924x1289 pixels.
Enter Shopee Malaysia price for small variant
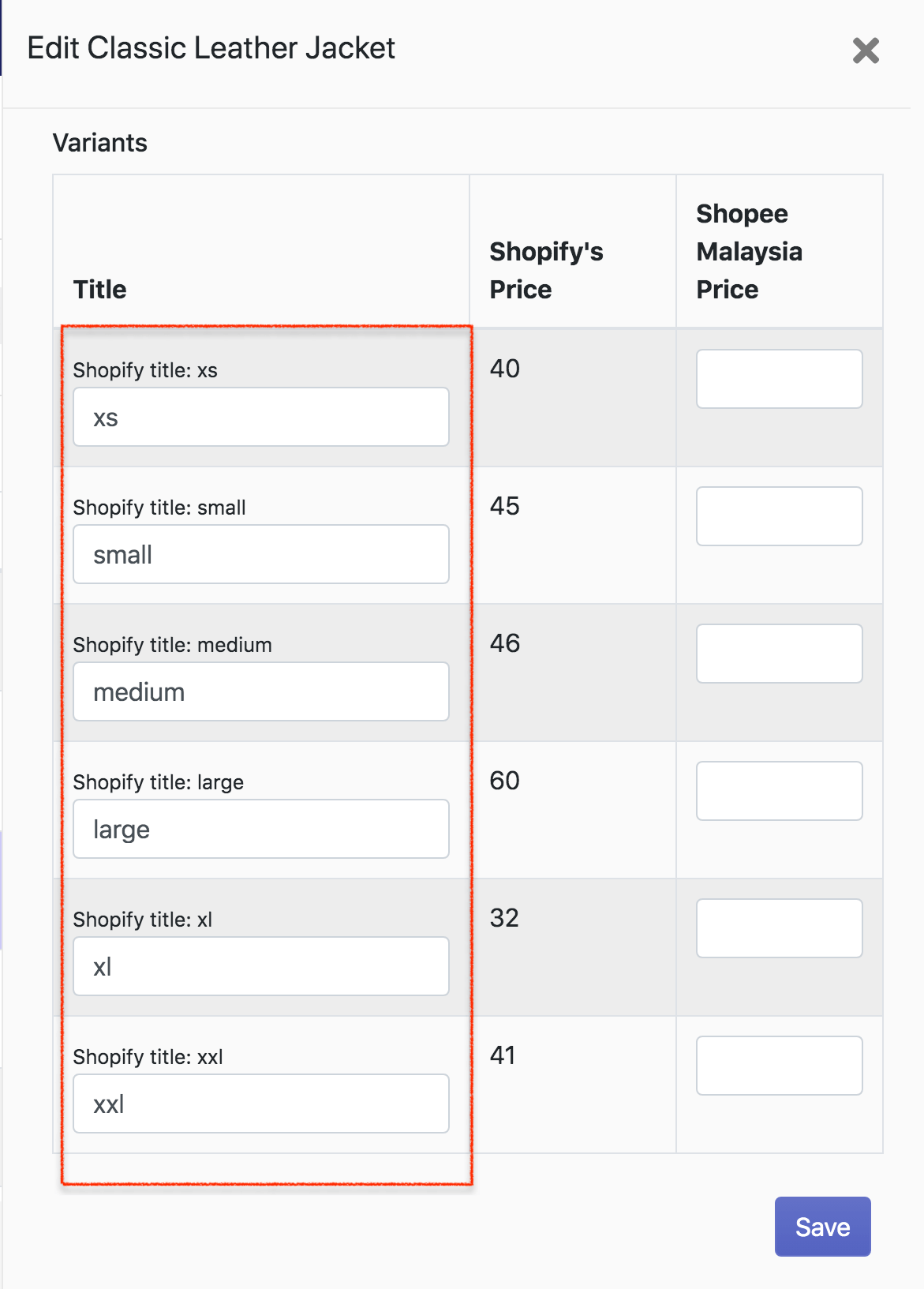tap(779, 516)
